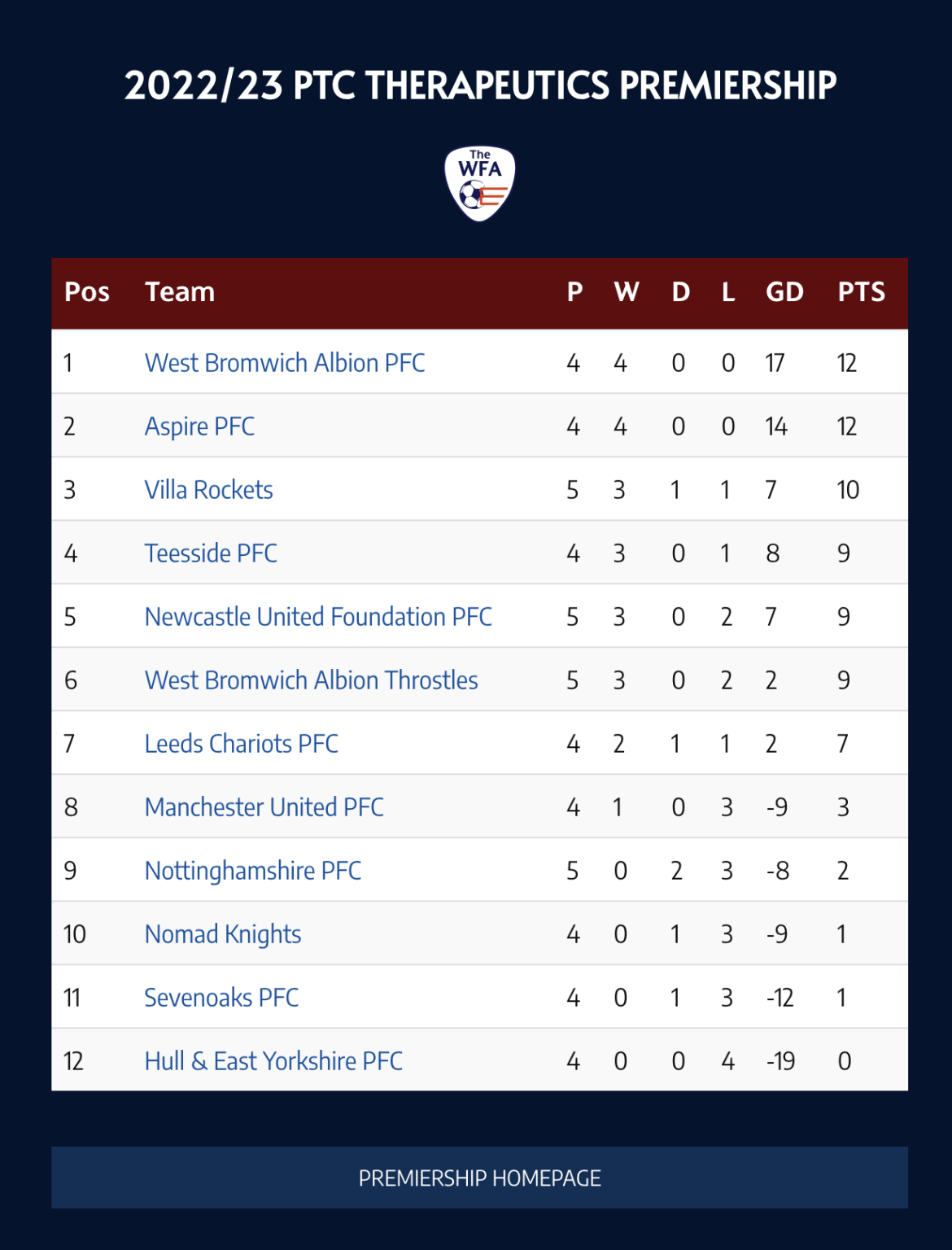Open West Bromwich Albion Throstles link
Viewport: 952px width, 1250px height.
tap(311, 680)
